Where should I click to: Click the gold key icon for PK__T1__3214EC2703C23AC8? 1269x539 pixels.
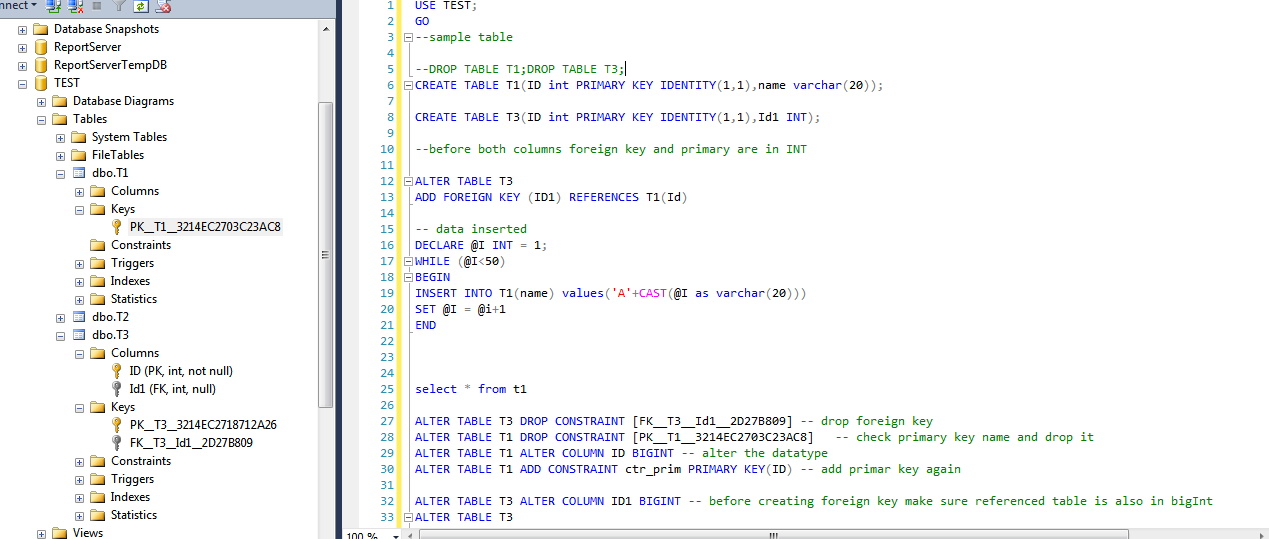tap(117, 227)
